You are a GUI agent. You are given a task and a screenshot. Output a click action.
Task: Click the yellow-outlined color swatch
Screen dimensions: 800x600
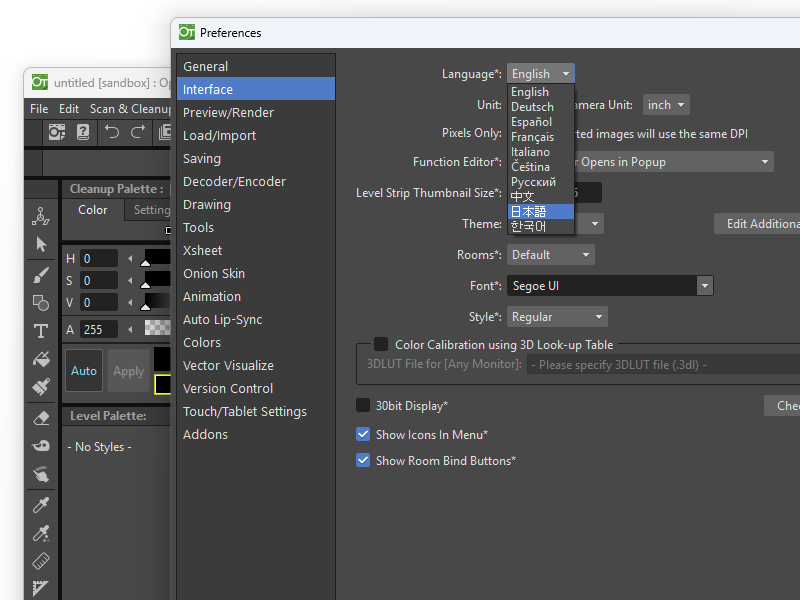click(163, 384)
